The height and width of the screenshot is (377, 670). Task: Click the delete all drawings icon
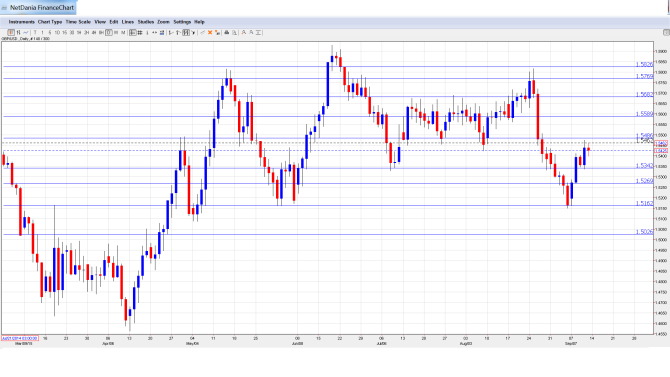coord(217,32)
